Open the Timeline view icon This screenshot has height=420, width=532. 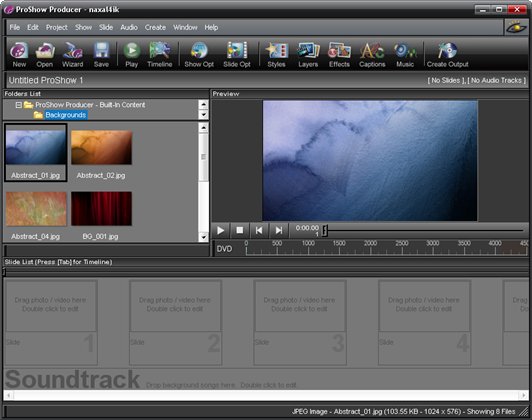[x=159, y=54]
